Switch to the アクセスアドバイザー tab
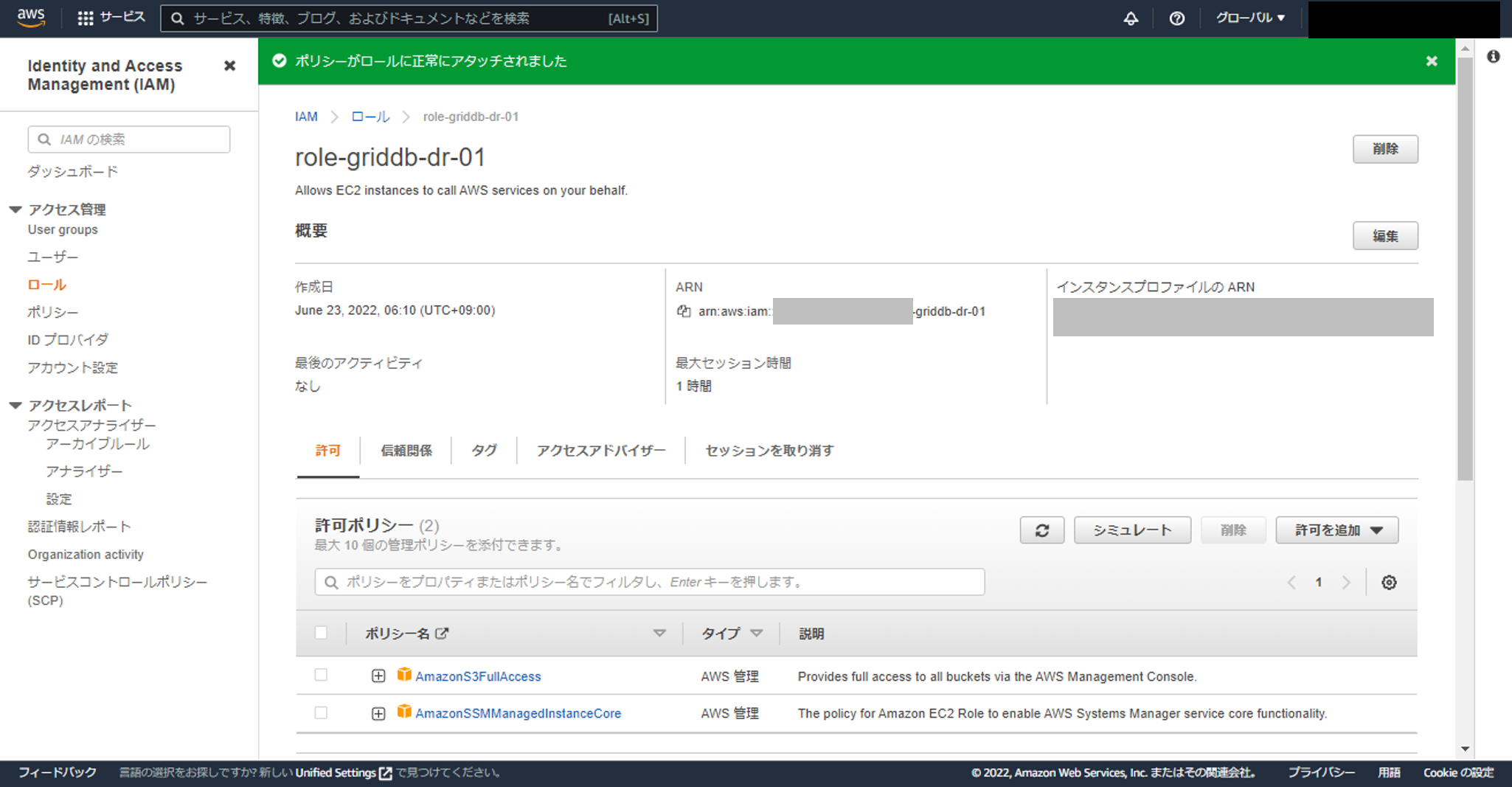The image size is (1512, 787). (x=600, y=451)
